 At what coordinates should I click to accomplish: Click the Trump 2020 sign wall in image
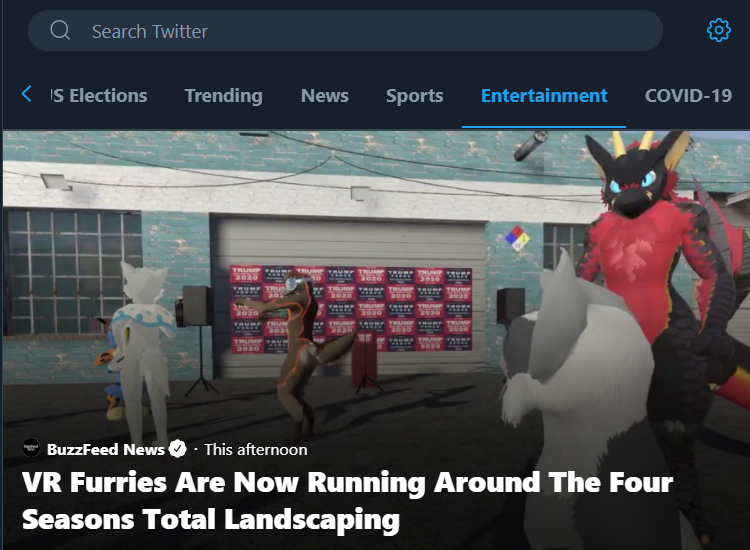[352, 309]
